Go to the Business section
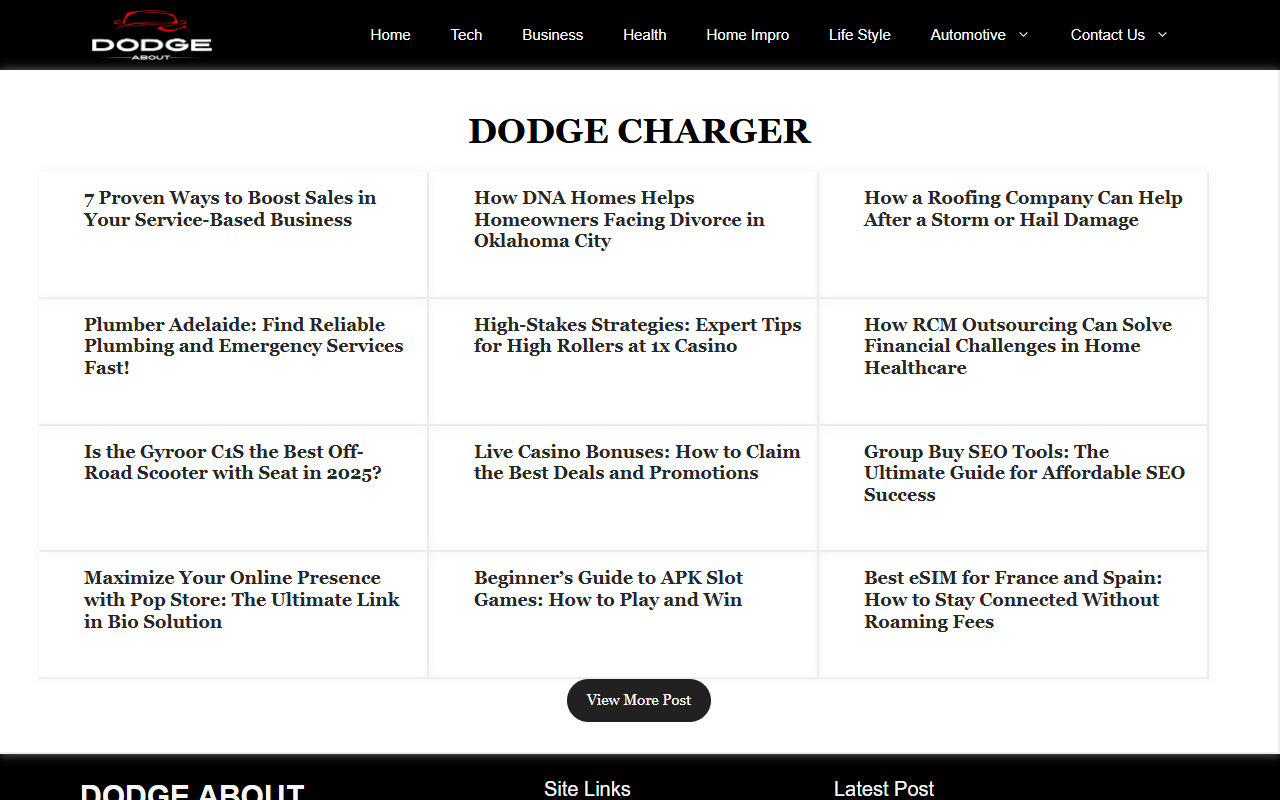Image resolution: width=1280 pixels, height=800 pixels. (552, 35)
